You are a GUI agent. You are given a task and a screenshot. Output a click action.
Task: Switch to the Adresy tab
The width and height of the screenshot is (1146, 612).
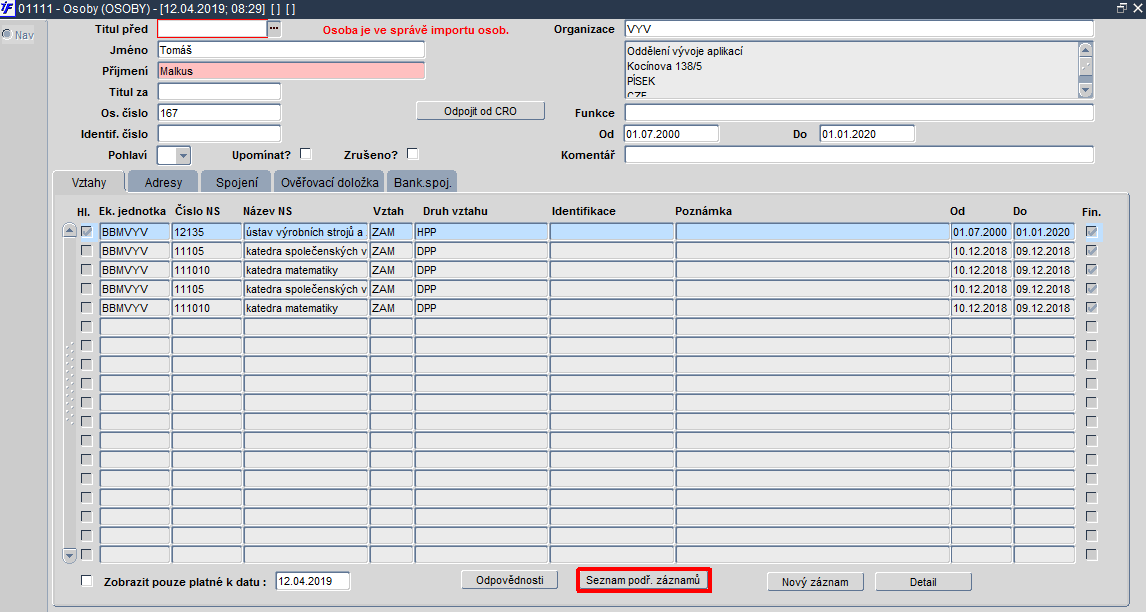click(163, 182)
